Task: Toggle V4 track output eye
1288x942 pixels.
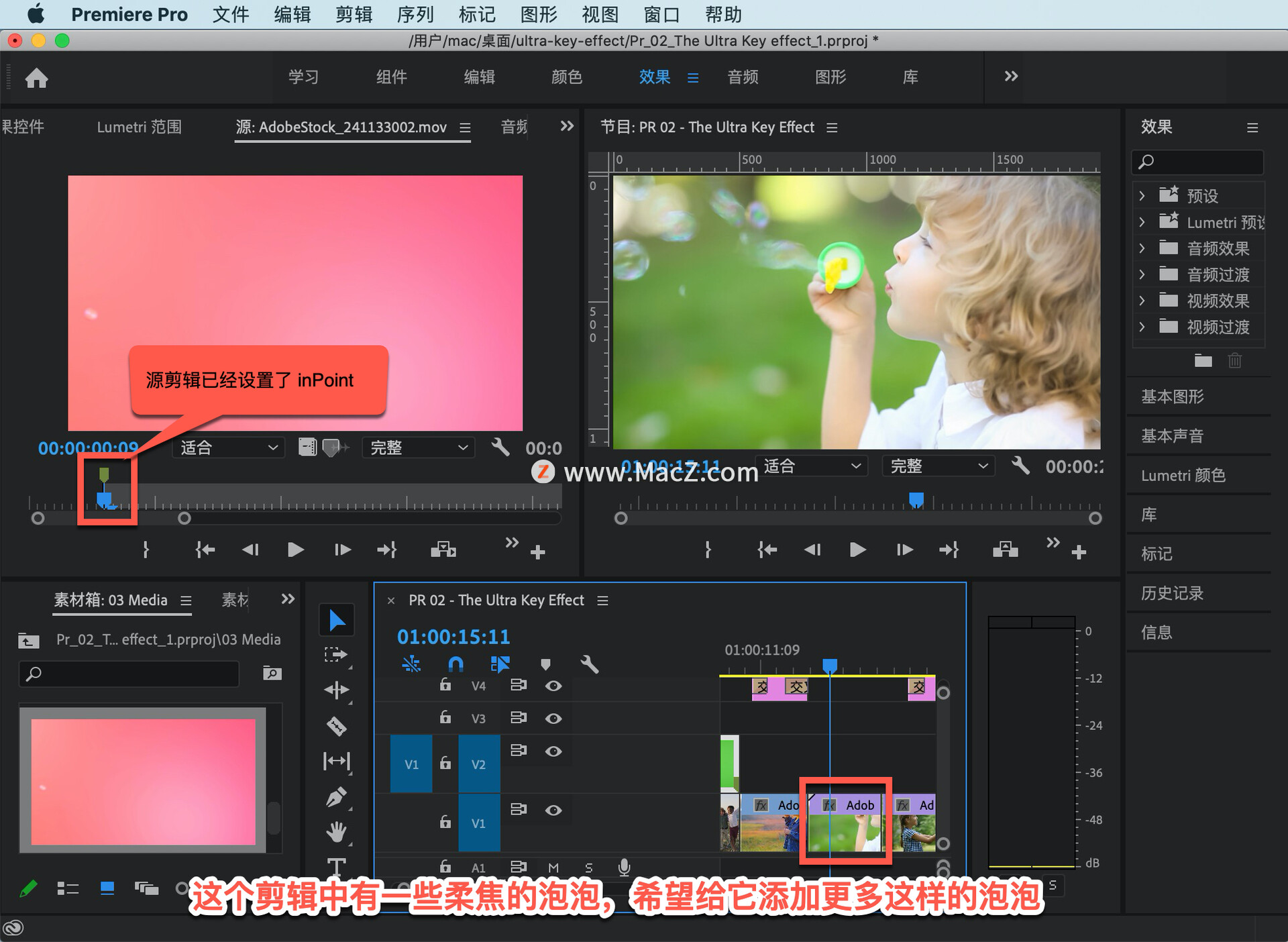Action: [x=553, y=686]
